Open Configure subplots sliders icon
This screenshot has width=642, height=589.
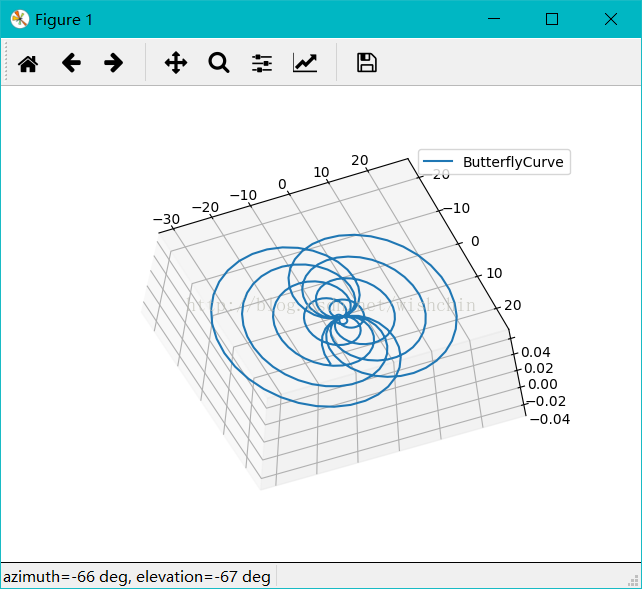click(x=262, y=63)
